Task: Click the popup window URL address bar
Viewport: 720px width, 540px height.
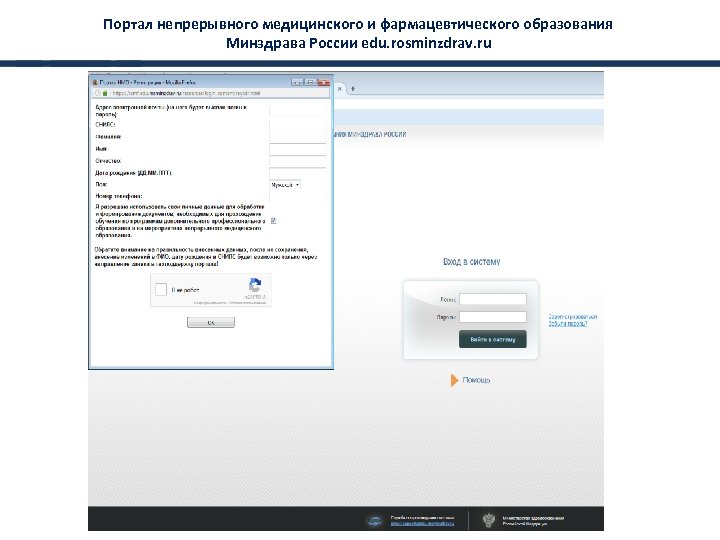Action: tap(211, 93)
